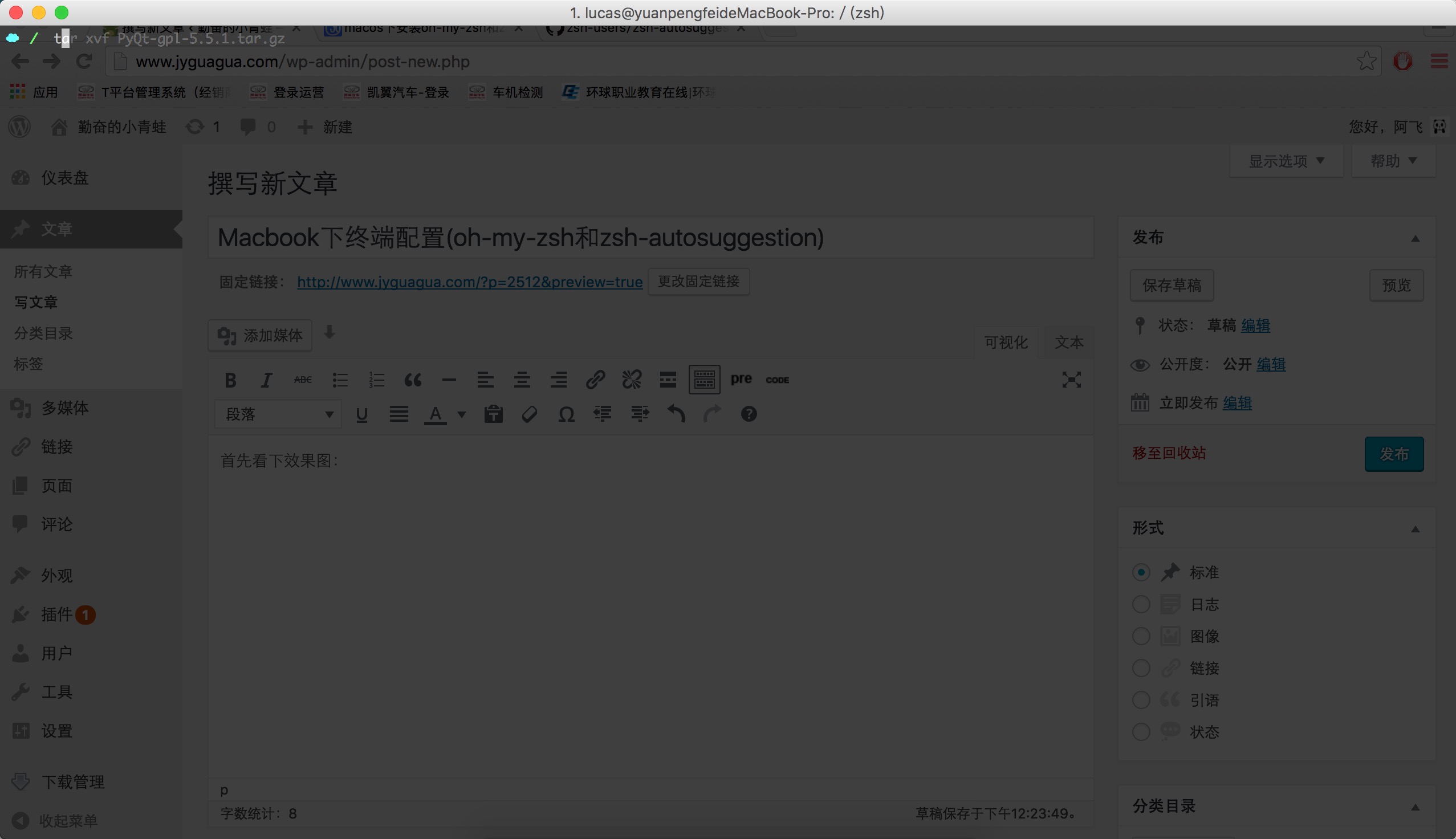This screenshot has width=1456, height=839.
Task: Remove link with broken chain icon
Action: tap(632, 380)
